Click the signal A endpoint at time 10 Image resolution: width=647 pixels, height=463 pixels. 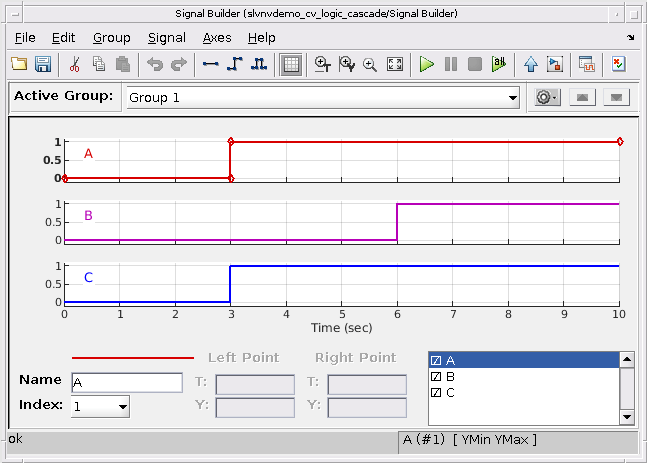tap(620, 142)
